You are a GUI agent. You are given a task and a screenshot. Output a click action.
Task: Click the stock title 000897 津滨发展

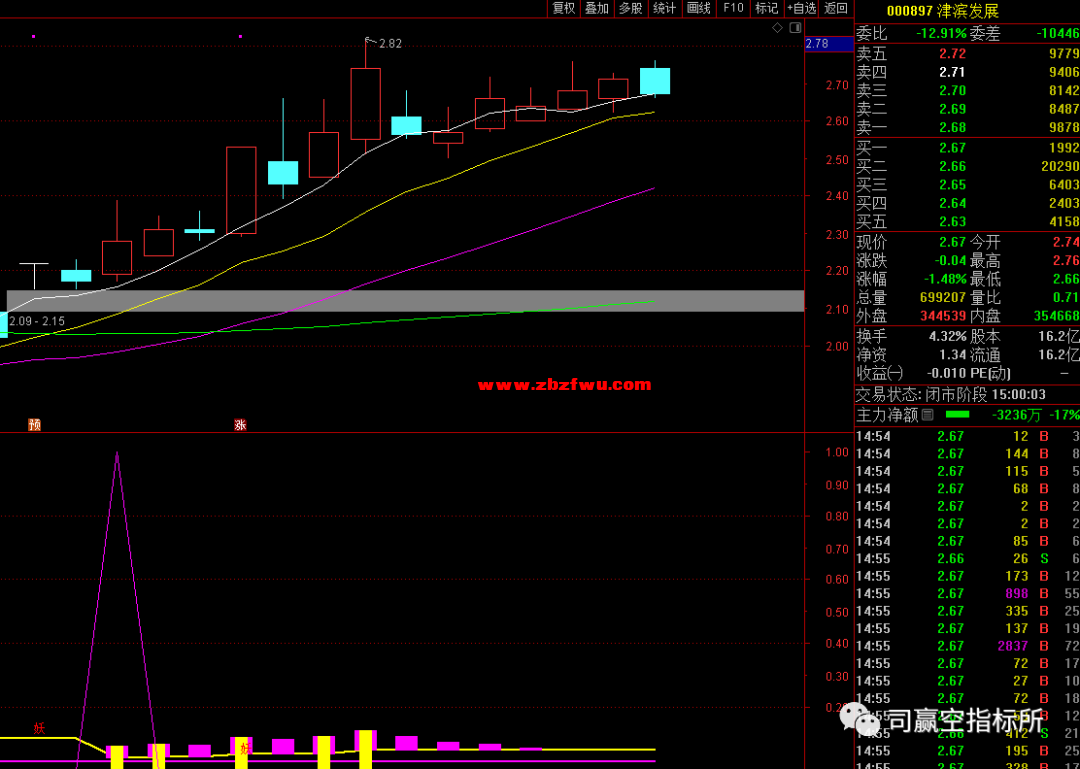pyautogui.click(x=942, y=11)
